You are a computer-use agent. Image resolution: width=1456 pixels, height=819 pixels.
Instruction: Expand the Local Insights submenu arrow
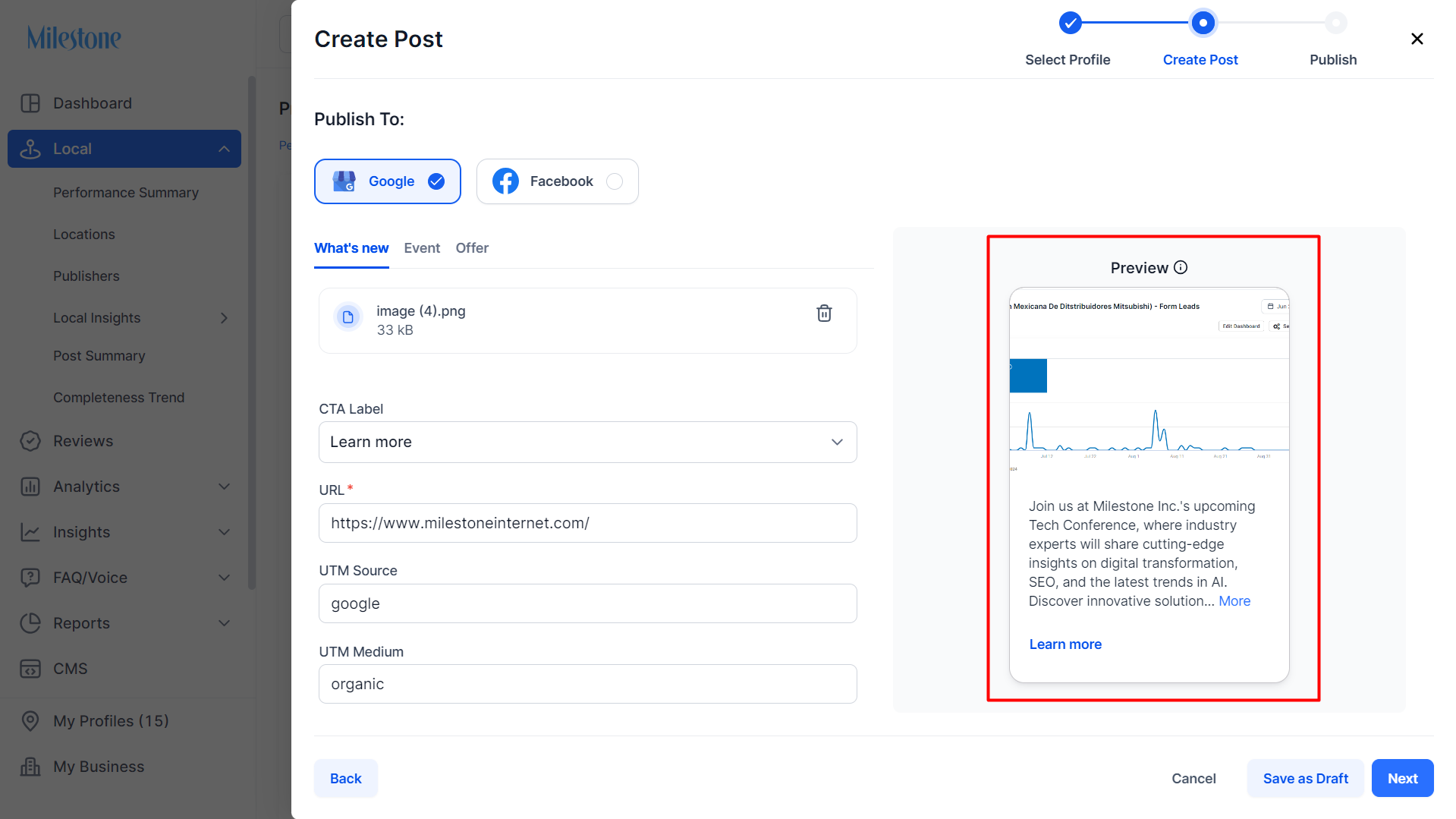coord(224,318)
